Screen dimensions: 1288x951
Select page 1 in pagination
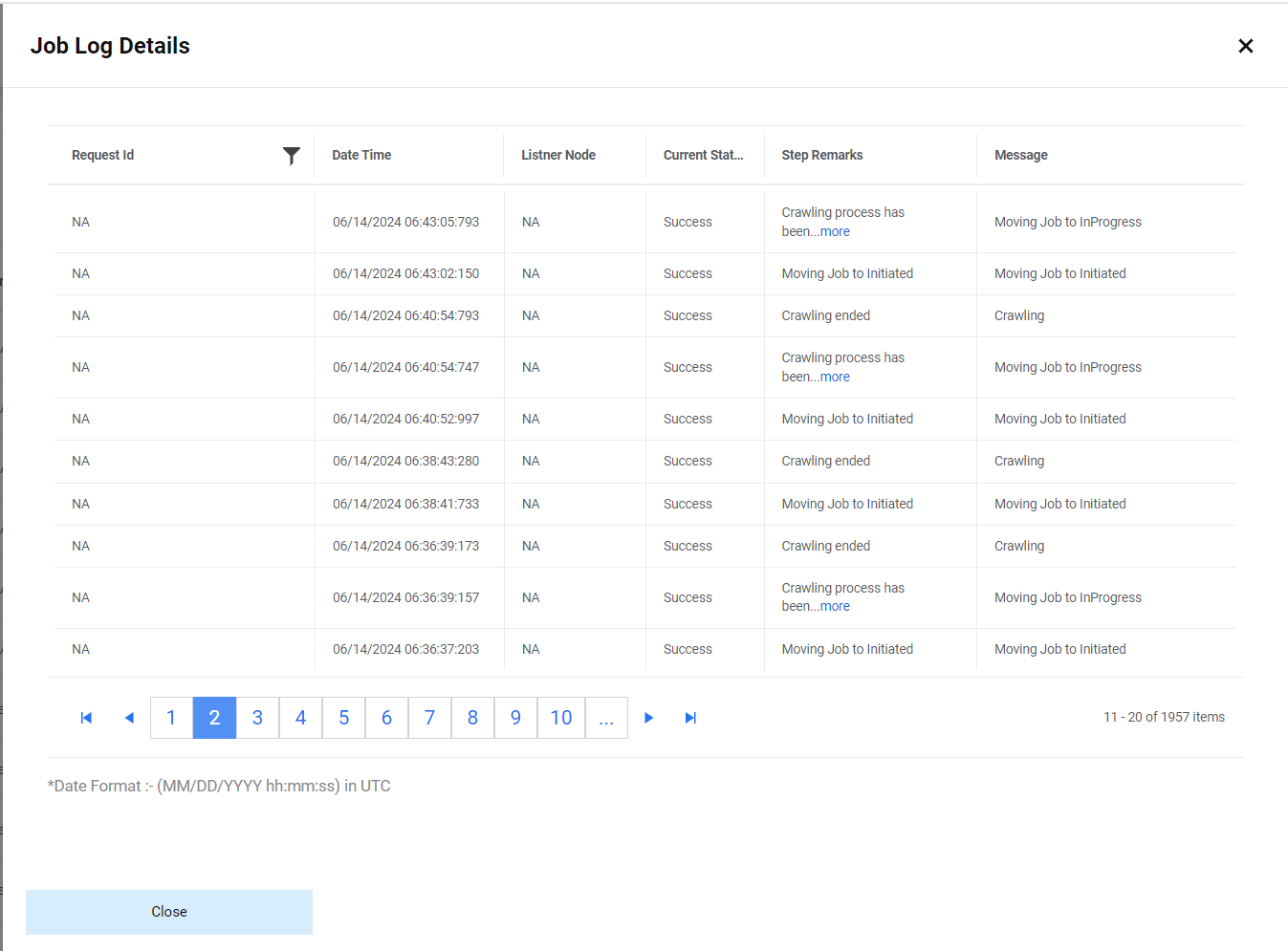click(171, 718)
